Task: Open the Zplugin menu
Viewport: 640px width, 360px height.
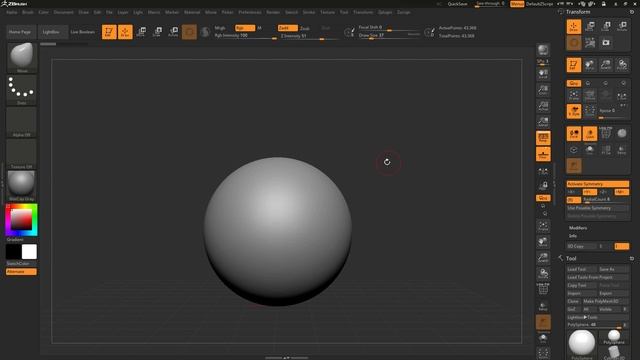Action: click(385, 12)
